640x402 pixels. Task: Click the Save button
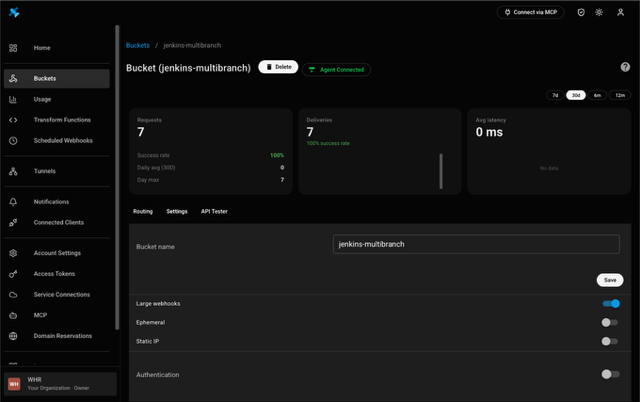610,280
